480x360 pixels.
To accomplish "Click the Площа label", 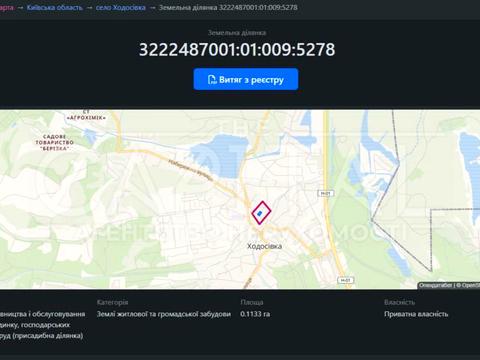I will coord(252,302).
